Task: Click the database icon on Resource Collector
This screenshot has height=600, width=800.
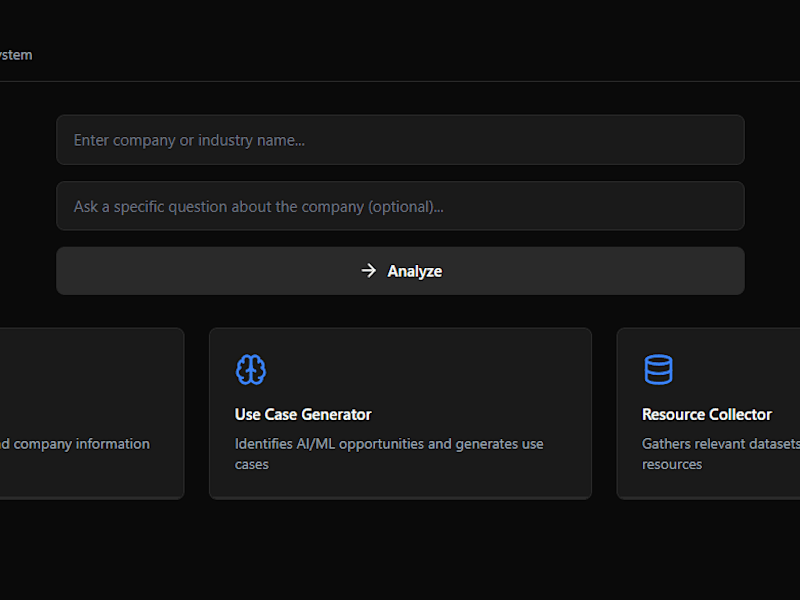Action: click(x=658, y=369)
